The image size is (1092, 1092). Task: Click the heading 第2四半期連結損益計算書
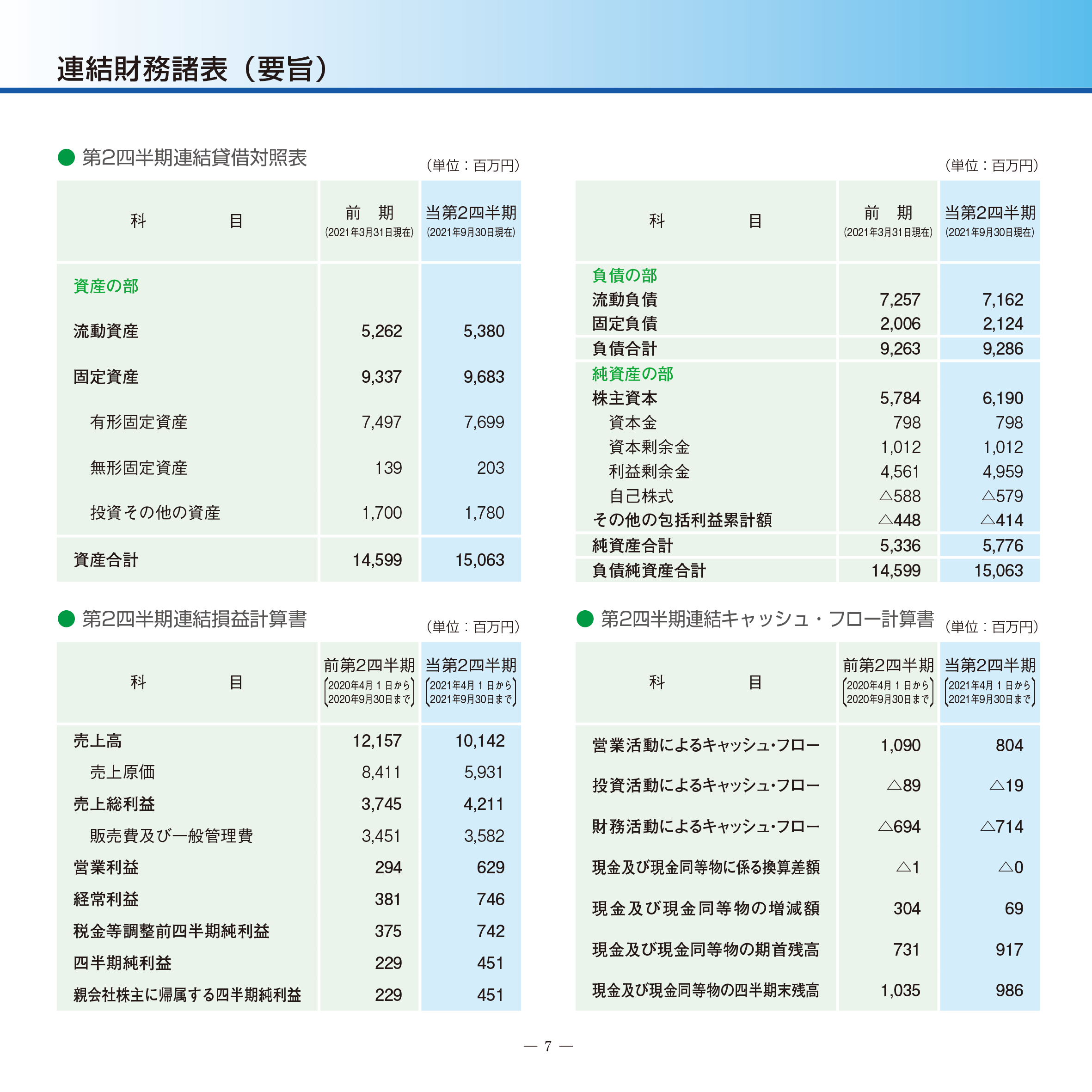[195, 619]
